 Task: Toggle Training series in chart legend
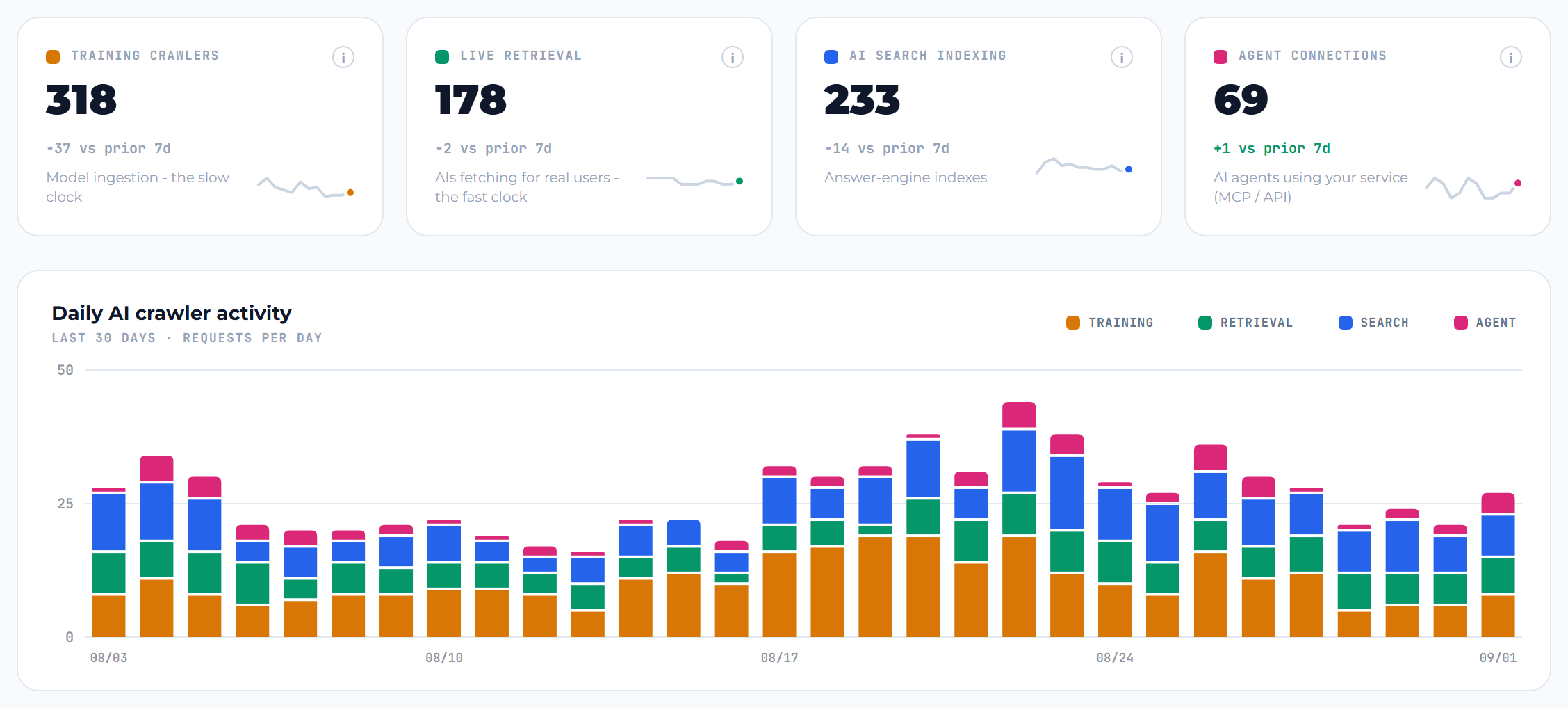(1110, 323)
